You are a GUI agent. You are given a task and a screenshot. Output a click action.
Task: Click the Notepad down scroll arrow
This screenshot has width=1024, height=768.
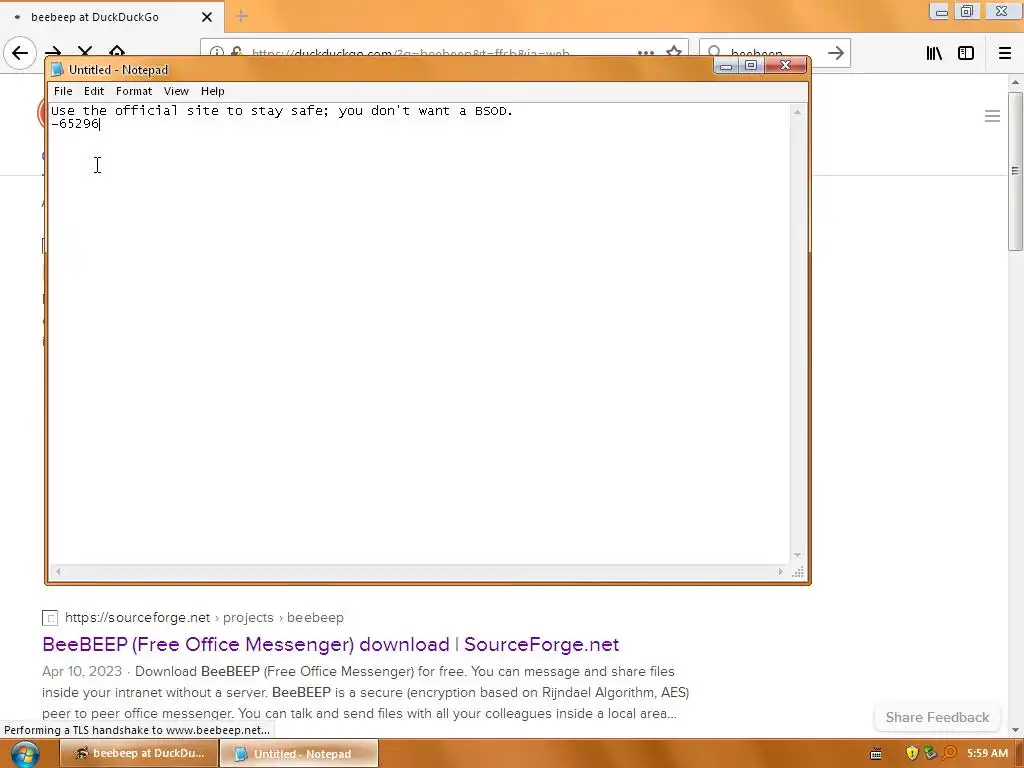tap(797, 556)
